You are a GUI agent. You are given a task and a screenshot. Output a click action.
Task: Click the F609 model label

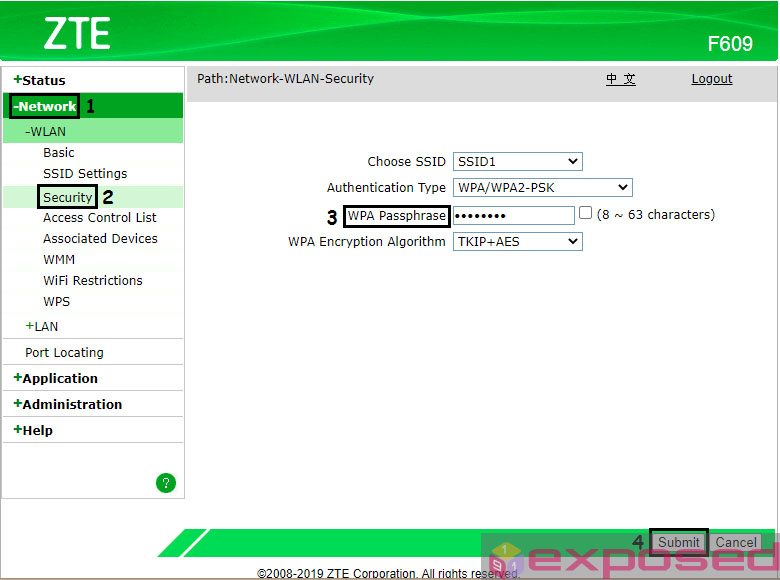[x=730, y=44]
